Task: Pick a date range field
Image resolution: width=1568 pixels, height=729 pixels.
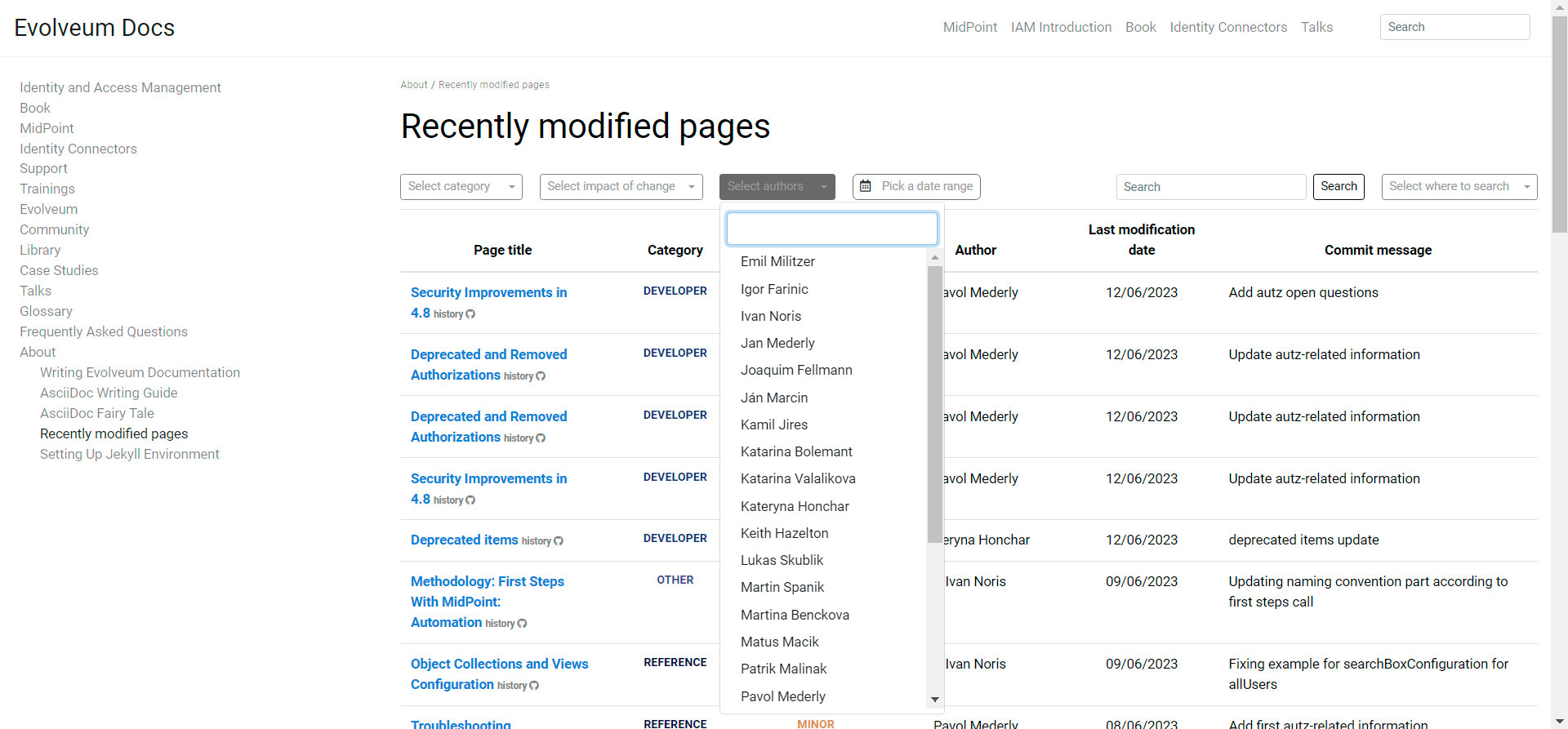Action: [x=916, y=186]
